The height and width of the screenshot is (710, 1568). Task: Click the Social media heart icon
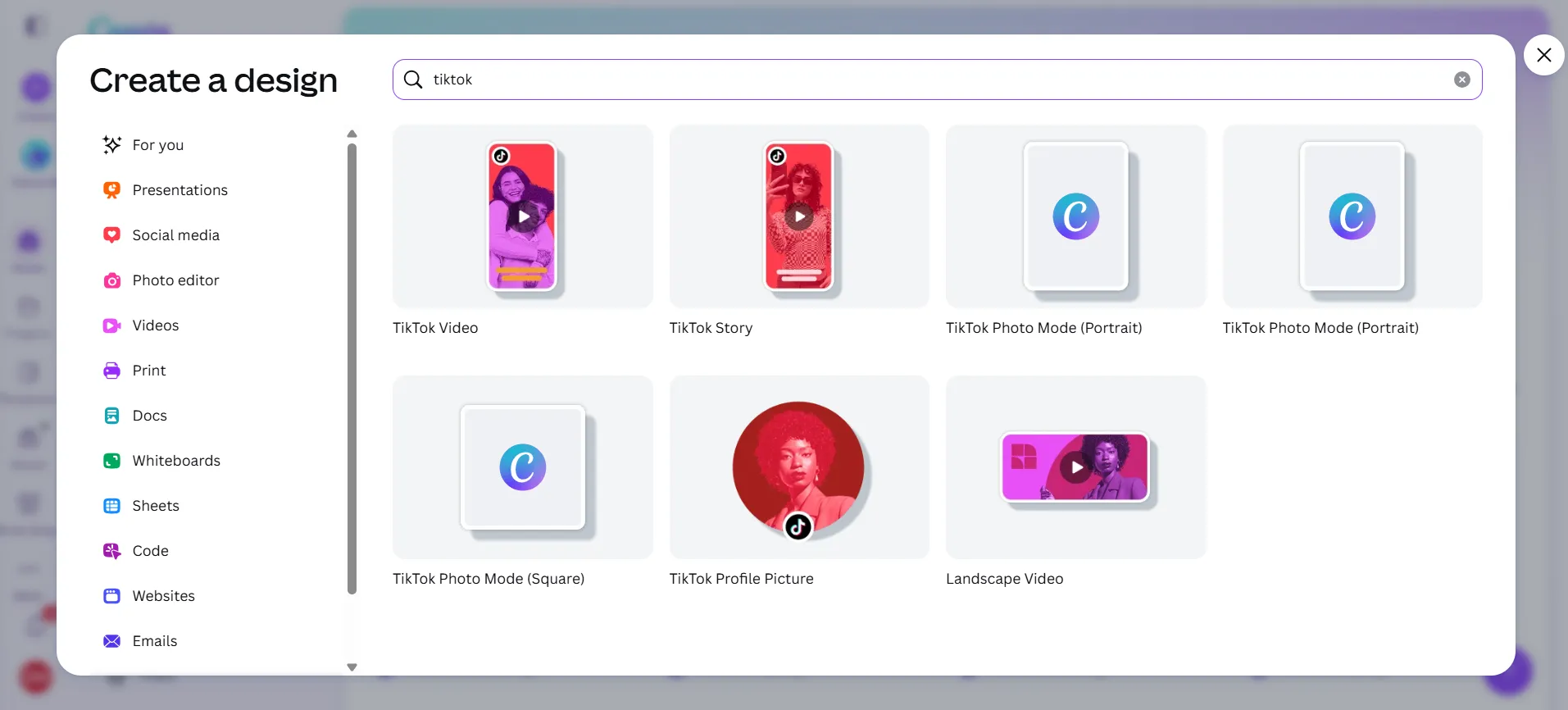click(112, 235)
